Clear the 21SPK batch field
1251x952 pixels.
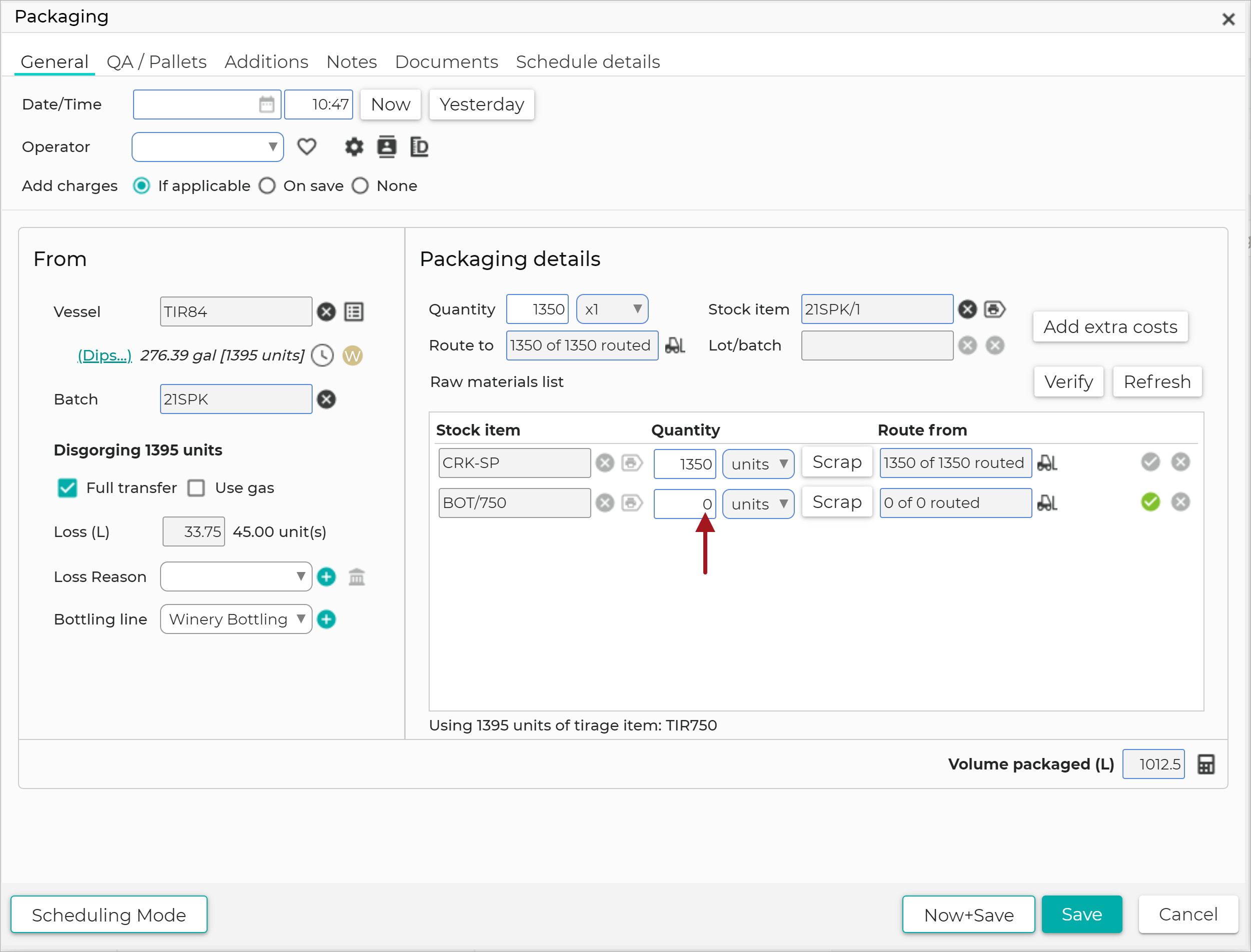tap(326, 399)
